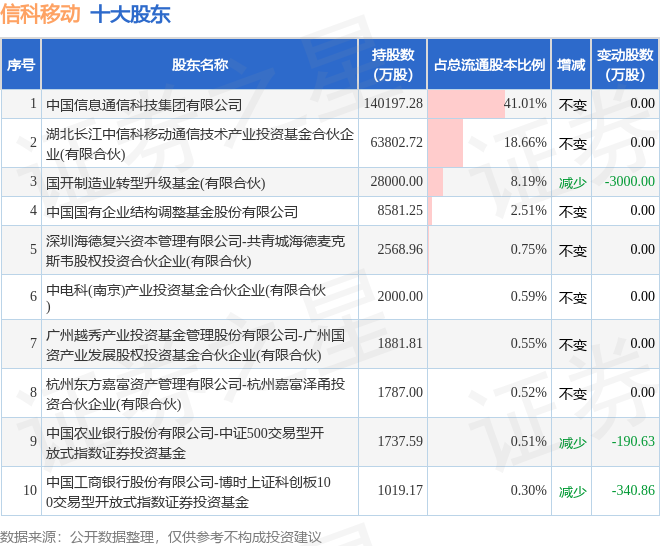The height and width of the screenshot is (546, 660).
Task: Click holding value 140197.28
Action: (x=393, y=103)
